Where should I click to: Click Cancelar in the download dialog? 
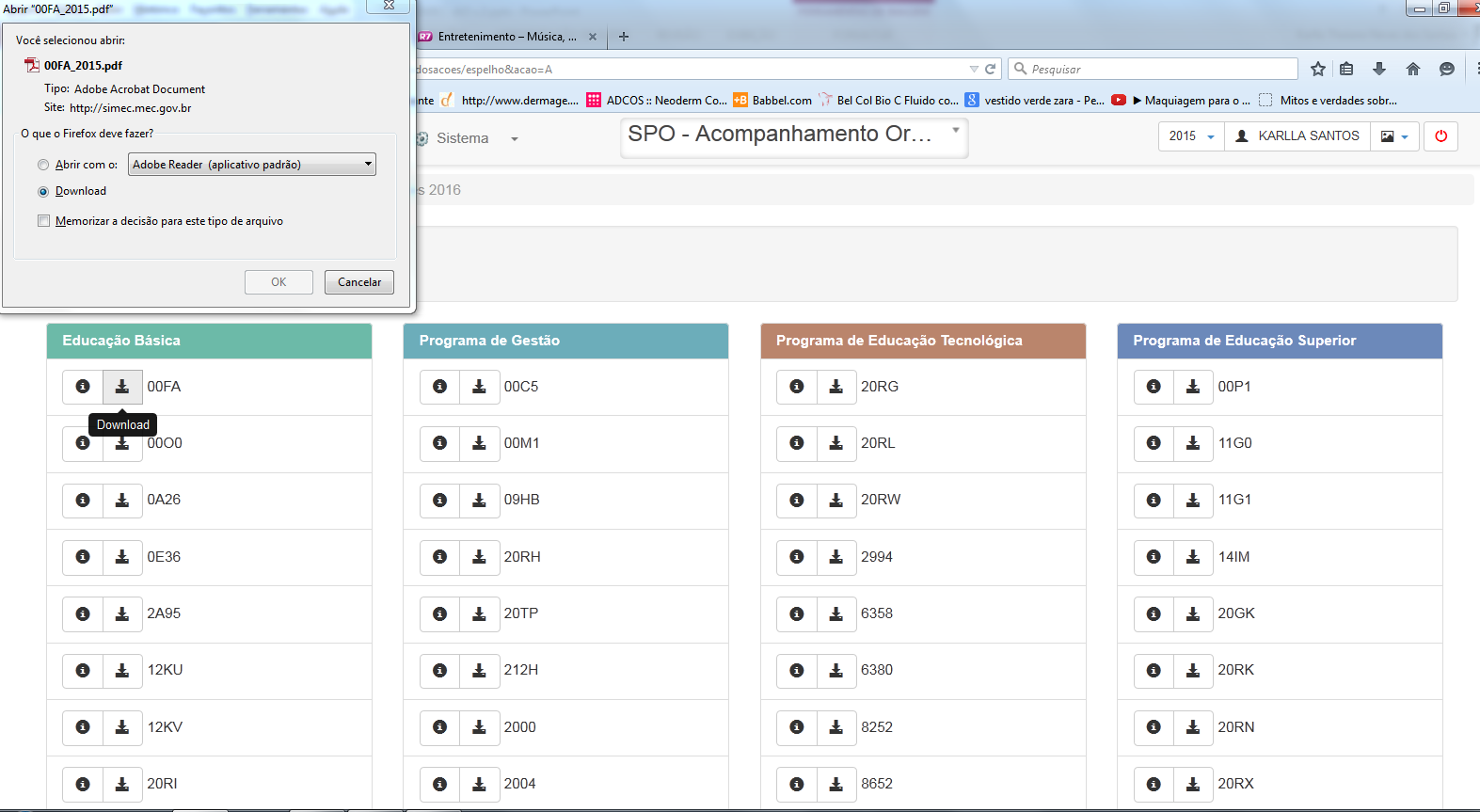tap(359, 282)
